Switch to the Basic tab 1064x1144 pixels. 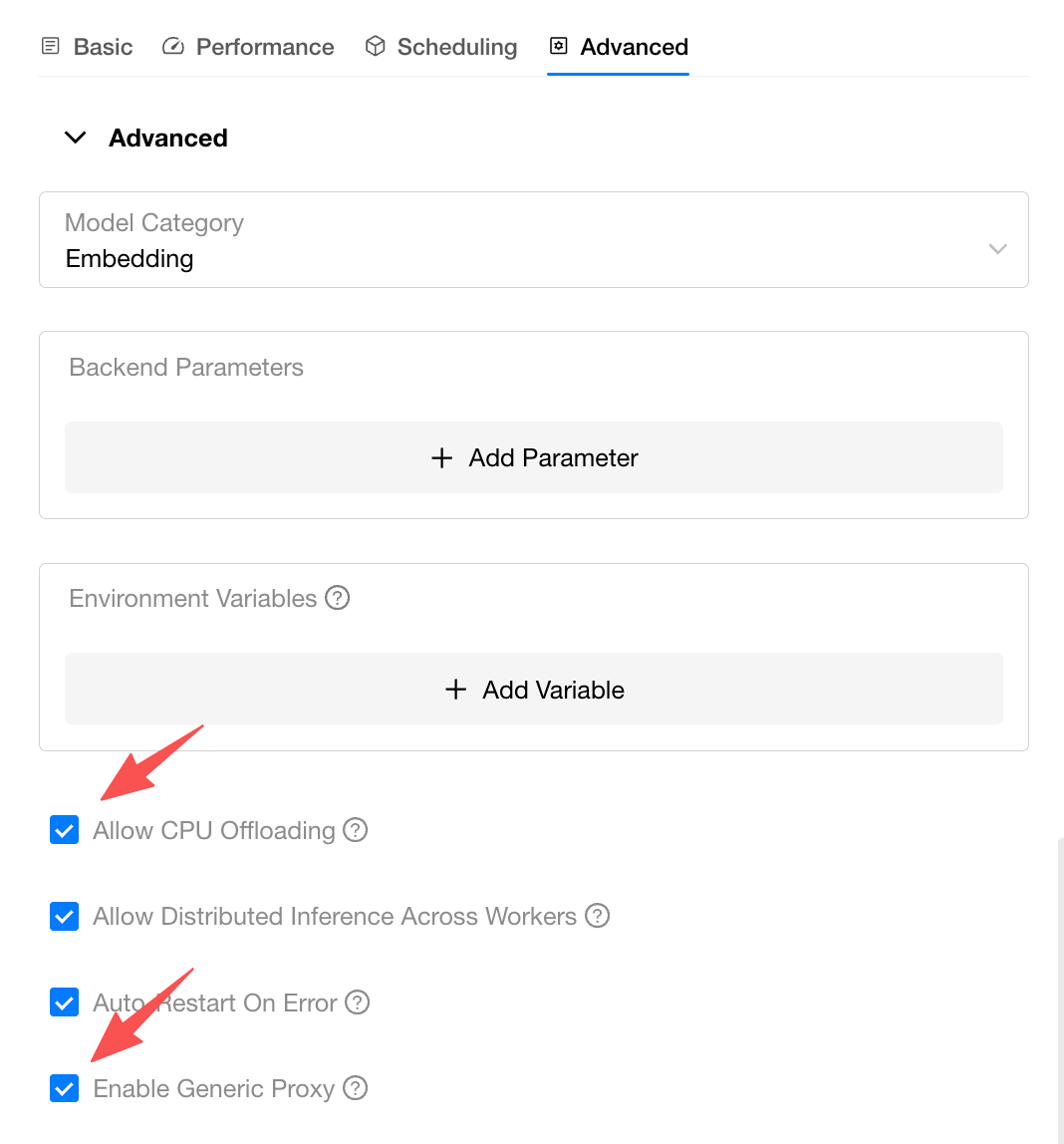pos(88,47)
